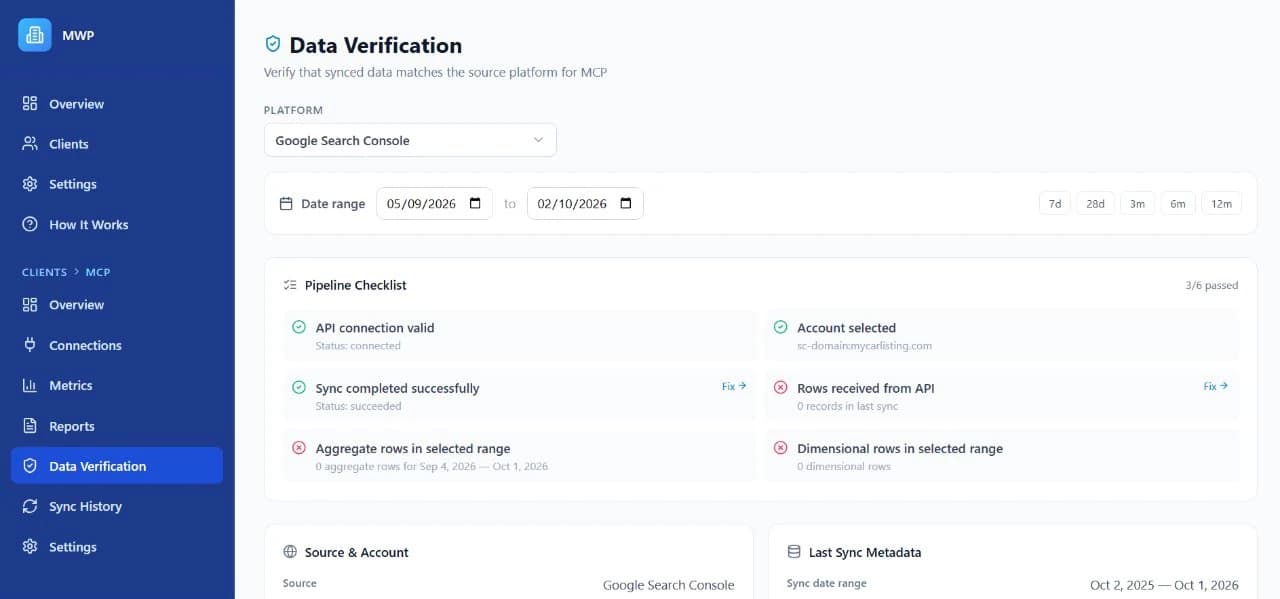Click '0 dimensional rows' text

pyautogui.click(x=843, y=466)
